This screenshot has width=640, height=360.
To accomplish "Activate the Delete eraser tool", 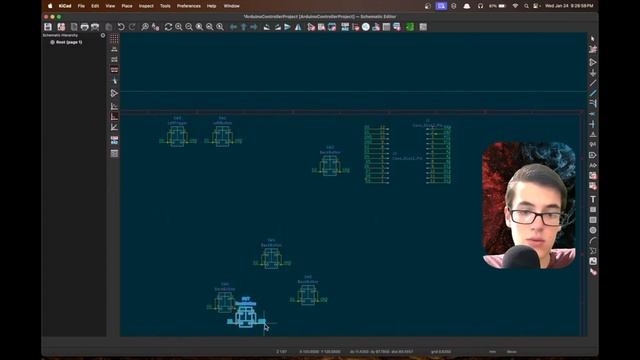I will [x=593, y=272].
